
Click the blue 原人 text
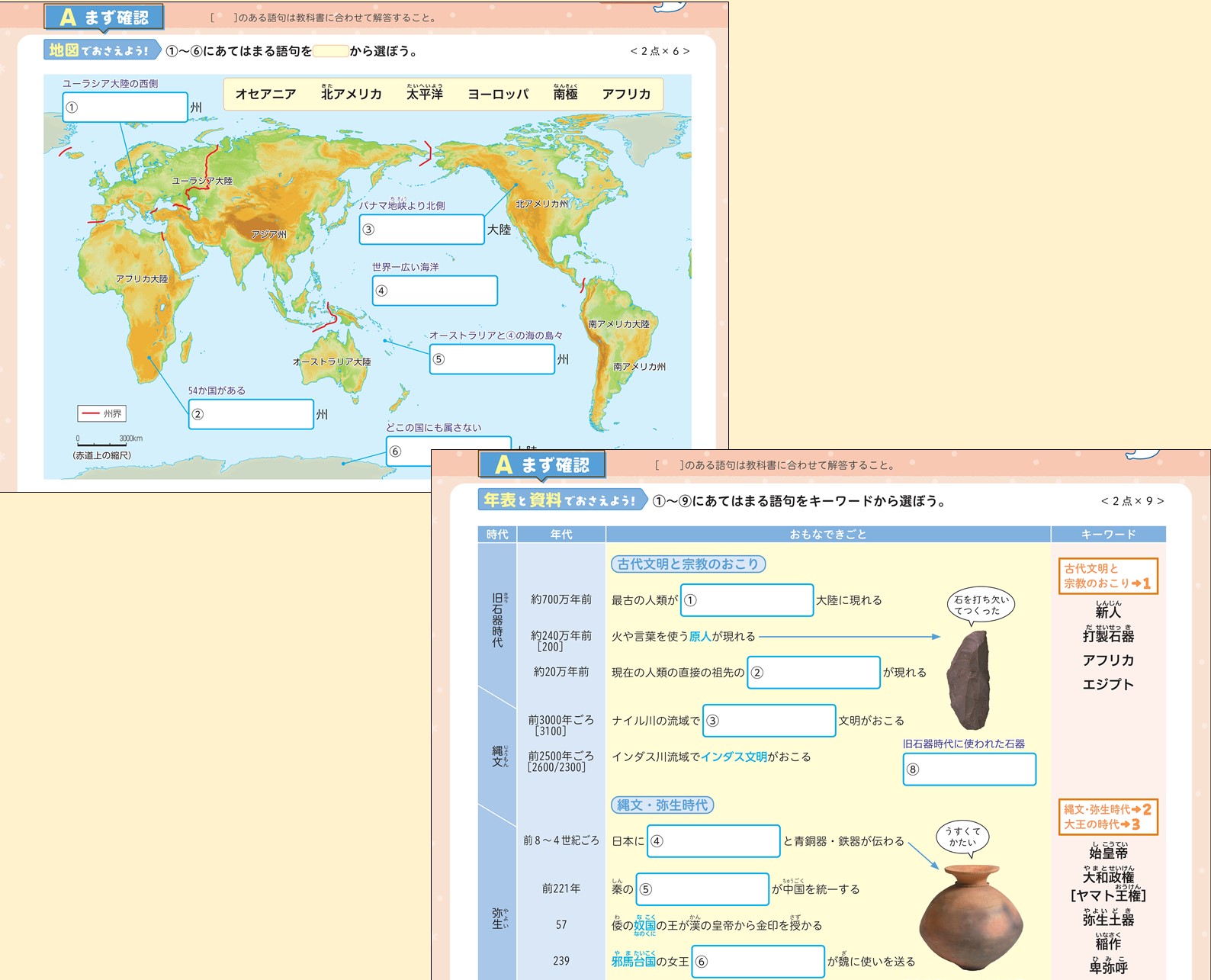tap(699, 636)
